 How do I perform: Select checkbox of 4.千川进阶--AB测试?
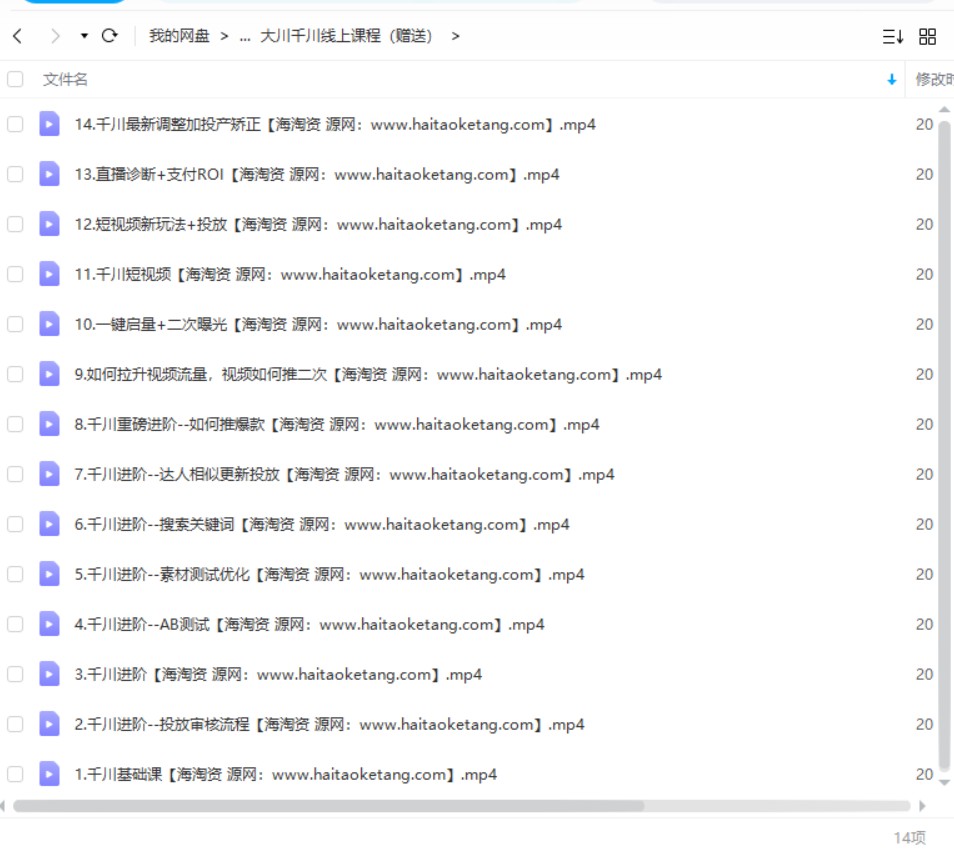pyautogui.click(x=15, y=624)
